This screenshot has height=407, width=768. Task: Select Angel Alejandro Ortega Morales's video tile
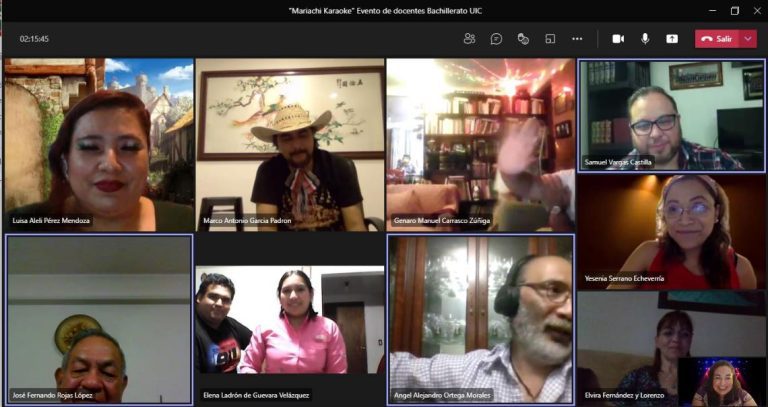pos(480,318)
